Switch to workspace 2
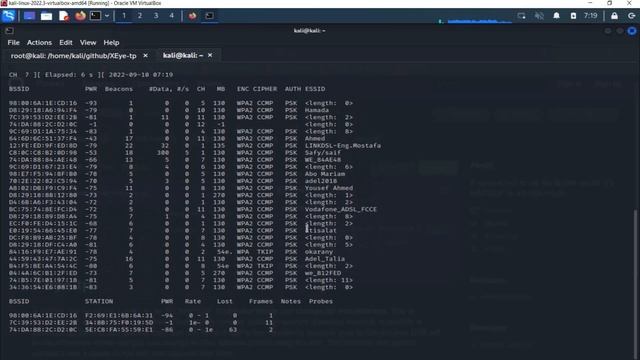640x360 pixels. point(140,16)
